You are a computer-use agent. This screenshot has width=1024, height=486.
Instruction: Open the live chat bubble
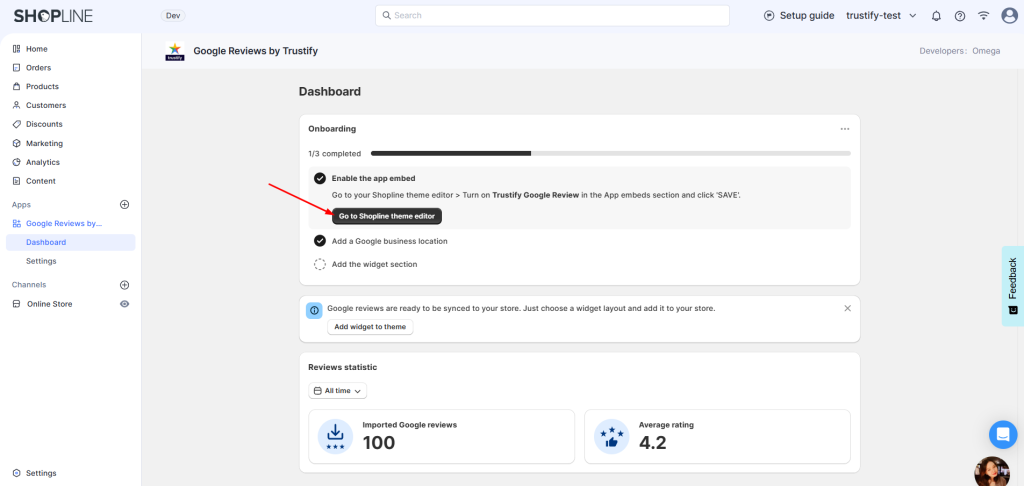coord(1003,434)
